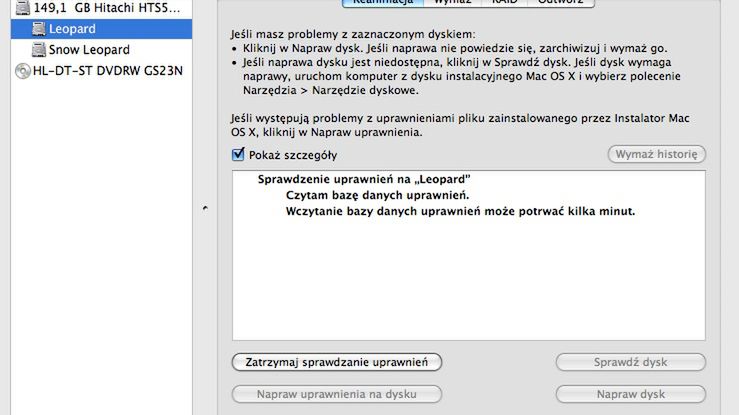Click Wymaż historię button
739x415 pixels.
pyautogui.click(x=657, y=154)
